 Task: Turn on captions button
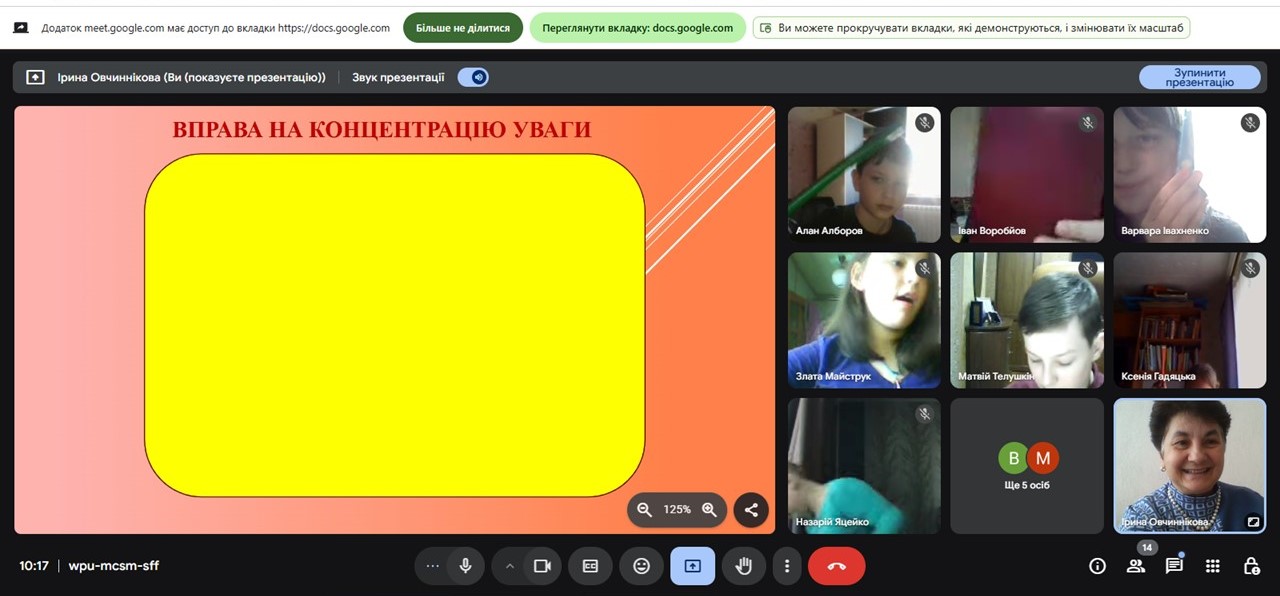590,566
